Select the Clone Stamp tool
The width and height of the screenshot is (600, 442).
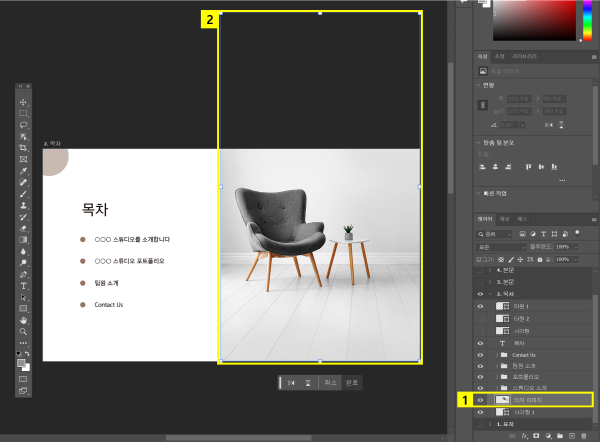23,206
